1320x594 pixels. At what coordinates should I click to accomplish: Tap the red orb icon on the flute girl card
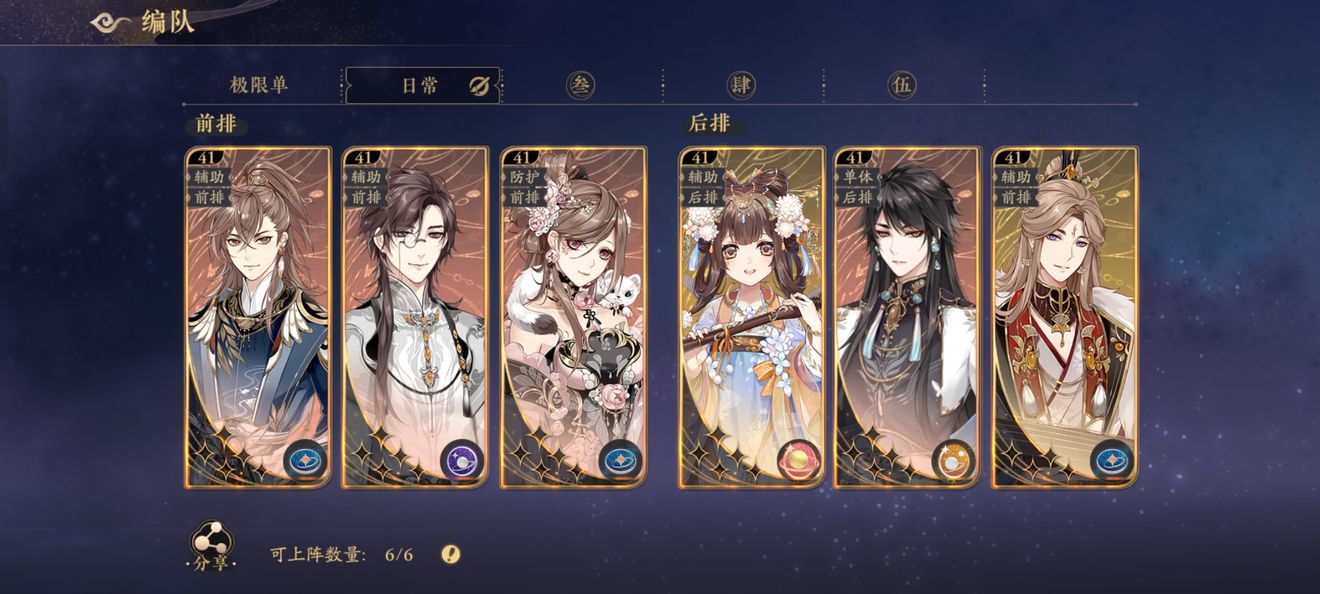click(797, 459)
